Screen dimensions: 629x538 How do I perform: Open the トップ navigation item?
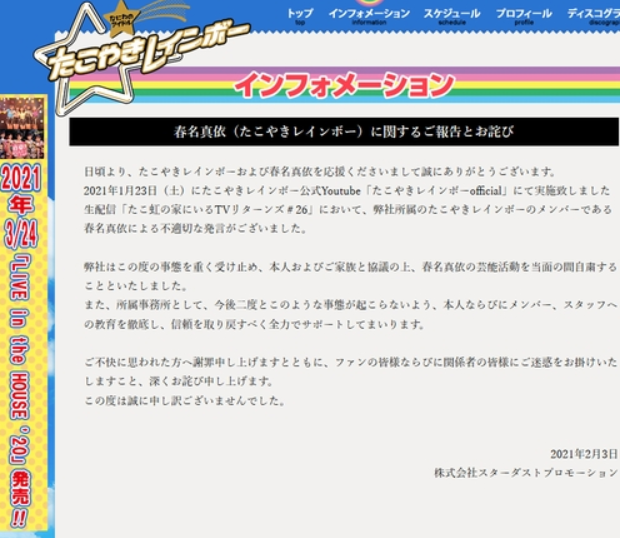[299, 14]
